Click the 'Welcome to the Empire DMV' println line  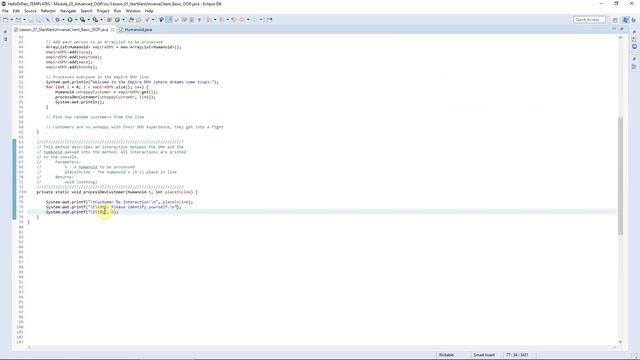tap(132, 82)
